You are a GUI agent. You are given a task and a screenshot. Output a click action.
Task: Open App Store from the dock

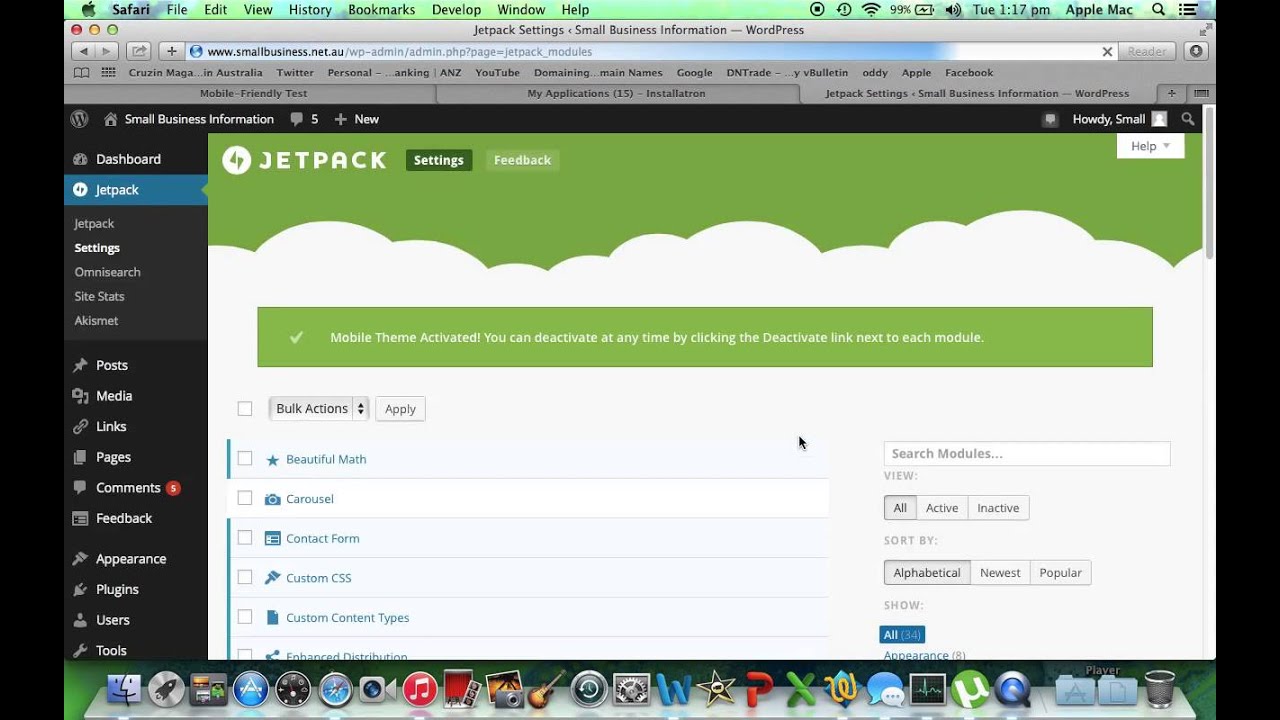251,689
